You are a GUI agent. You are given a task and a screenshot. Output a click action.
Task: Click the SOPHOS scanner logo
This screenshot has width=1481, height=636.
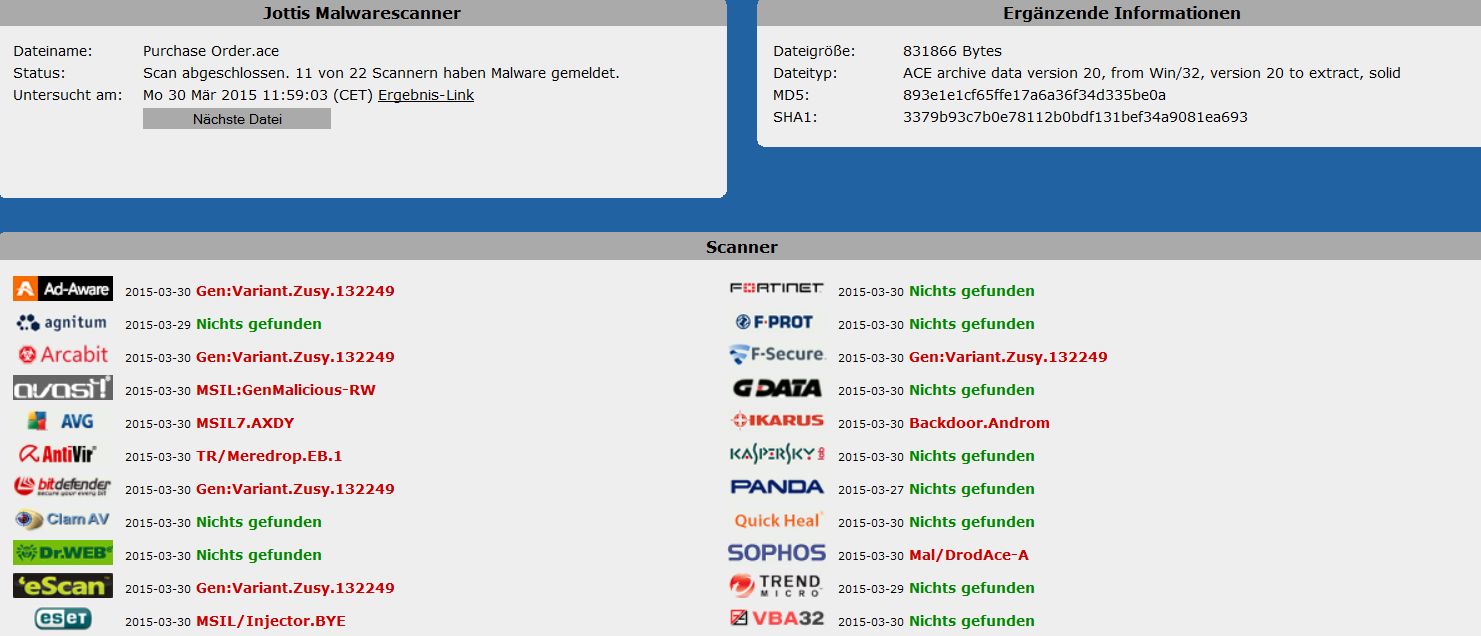pos(777,553)
